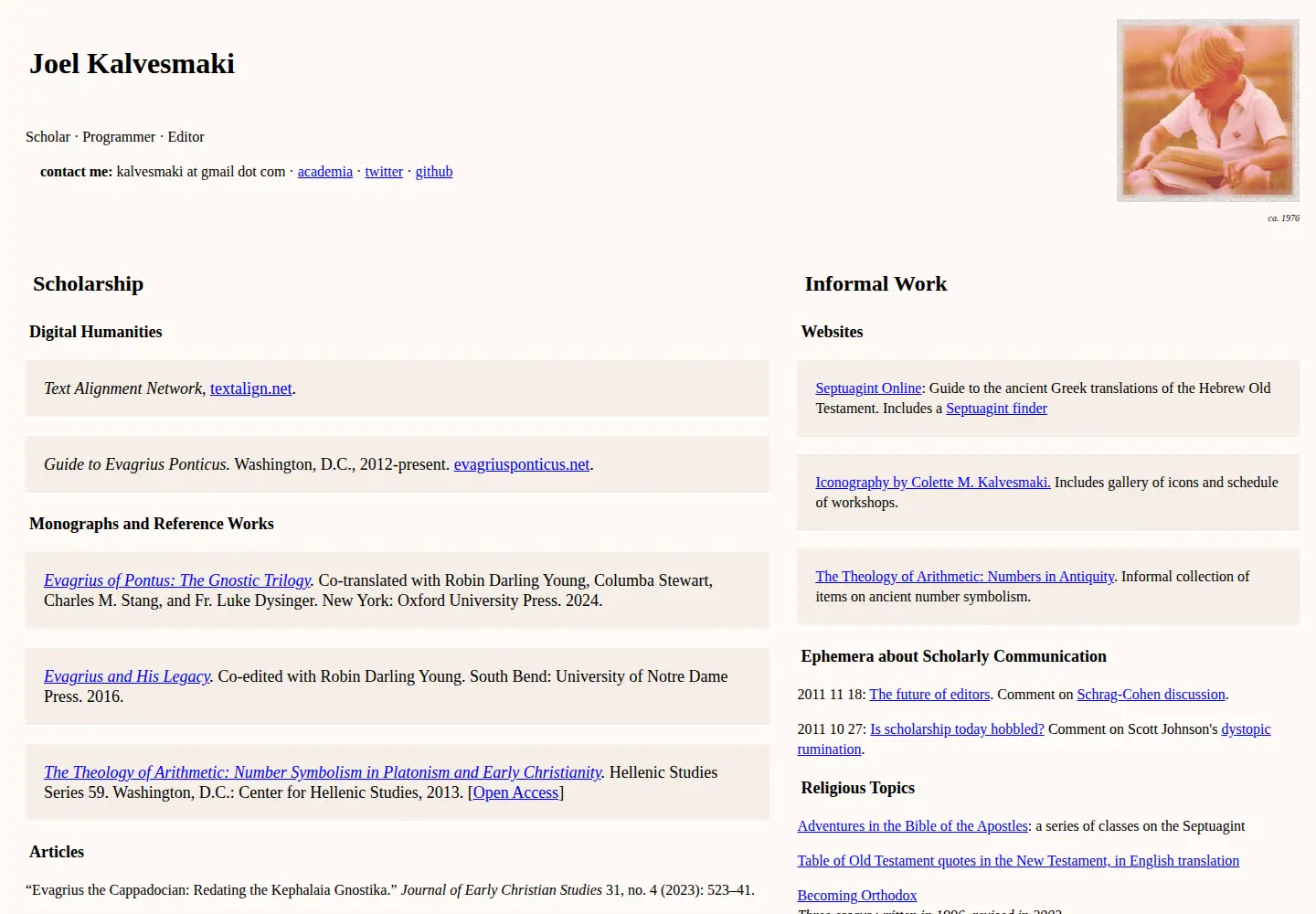
Task: Click the Joel Kalvesmaki page heading
Action: coord(133,64)
